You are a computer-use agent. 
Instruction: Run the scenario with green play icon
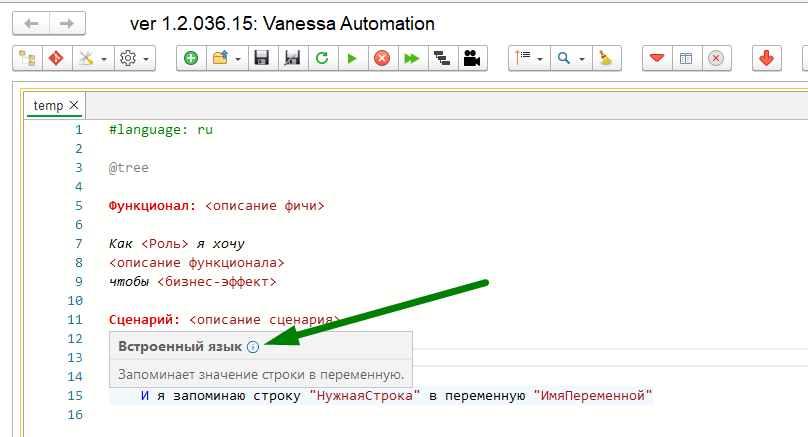pos(352,58)
